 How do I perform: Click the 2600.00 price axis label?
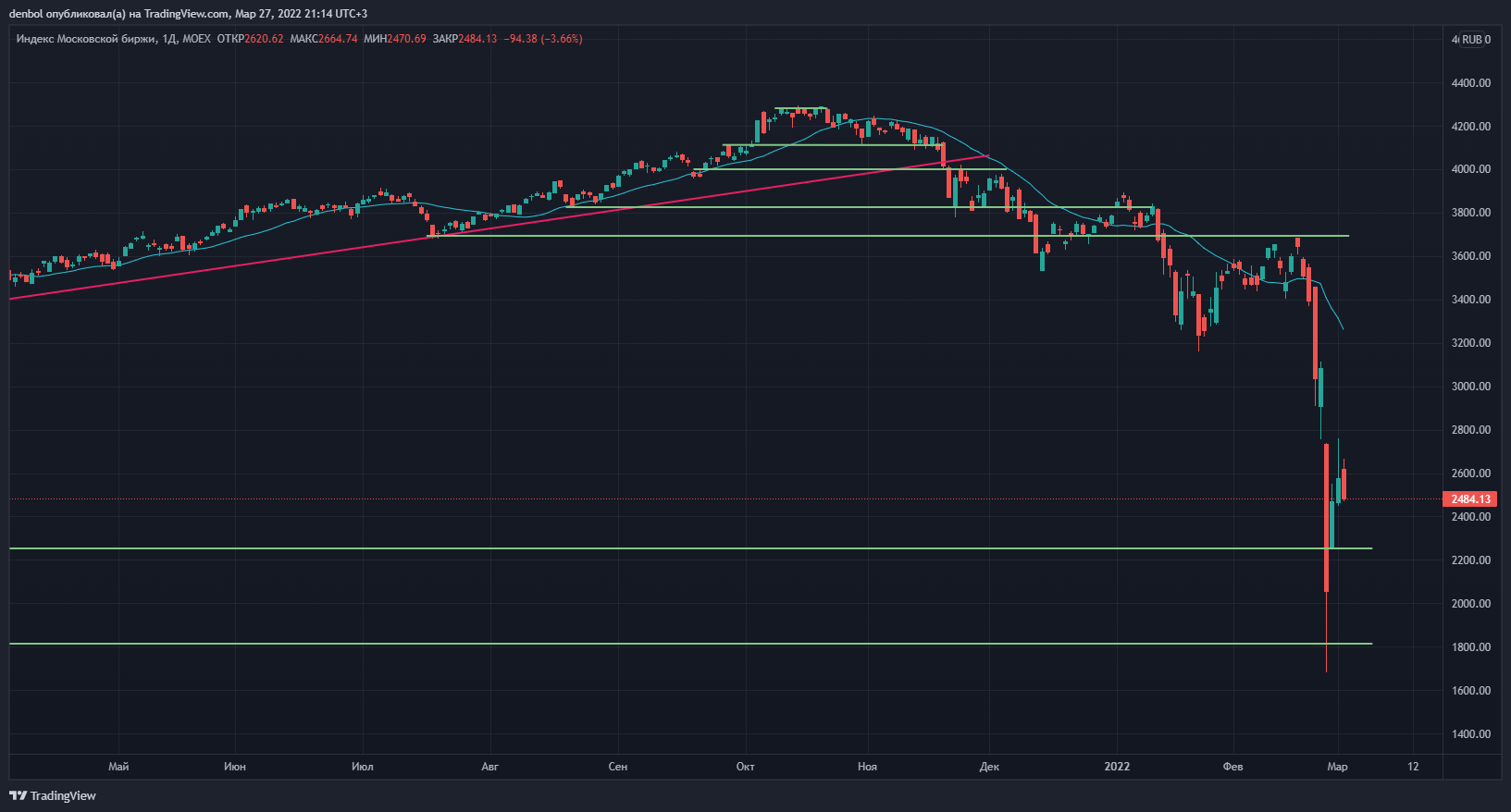[1471, 474]
